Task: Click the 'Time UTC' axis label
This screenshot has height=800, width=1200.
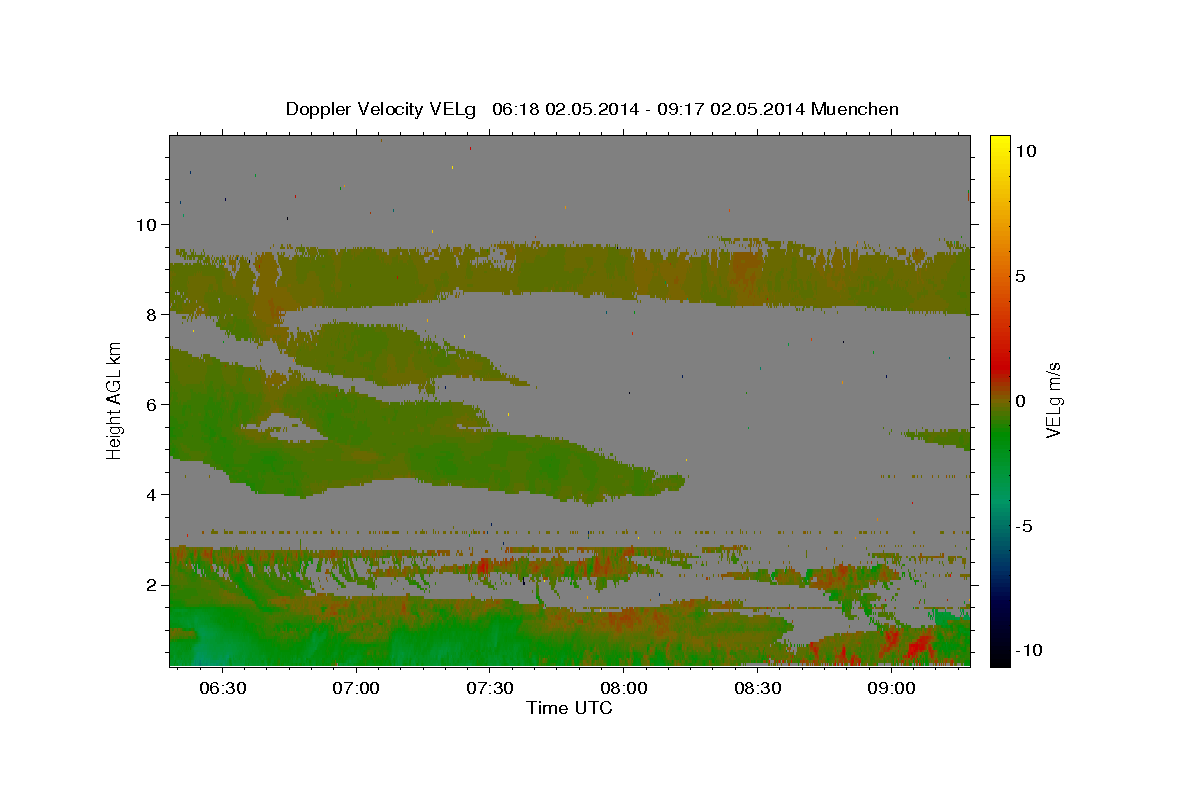Action: click(569, 708)
